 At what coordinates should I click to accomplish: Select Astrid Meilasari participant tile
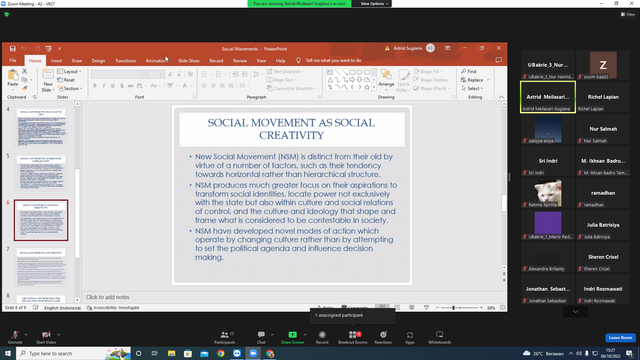point(548,97)
